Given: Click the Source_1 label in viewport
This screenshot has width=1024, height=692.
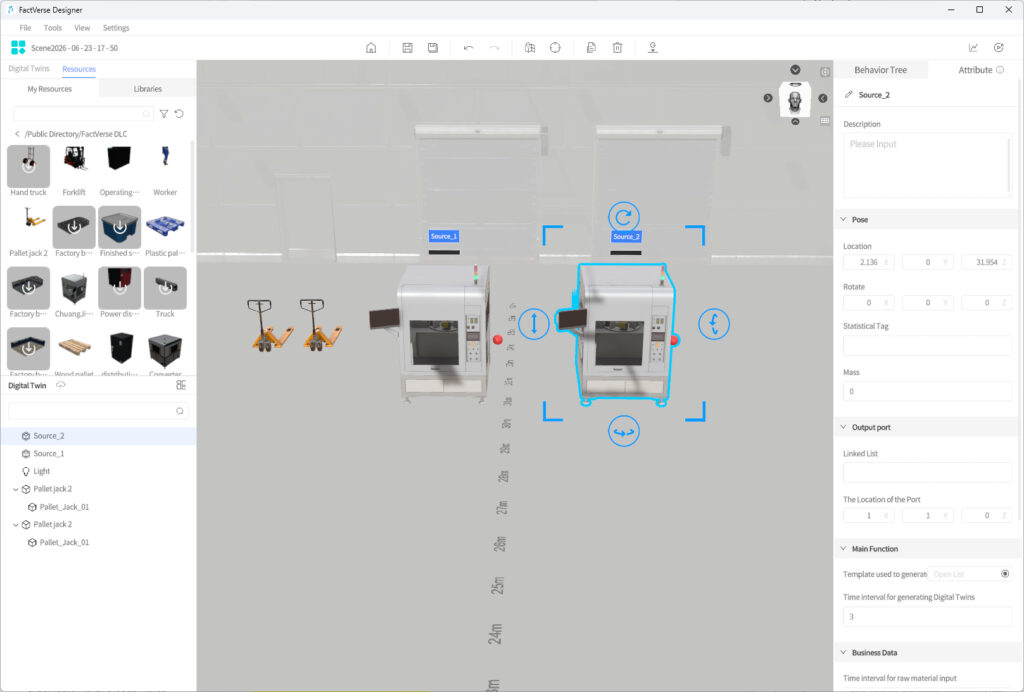Looking at the screenshot, I should (x=443, y=236).
